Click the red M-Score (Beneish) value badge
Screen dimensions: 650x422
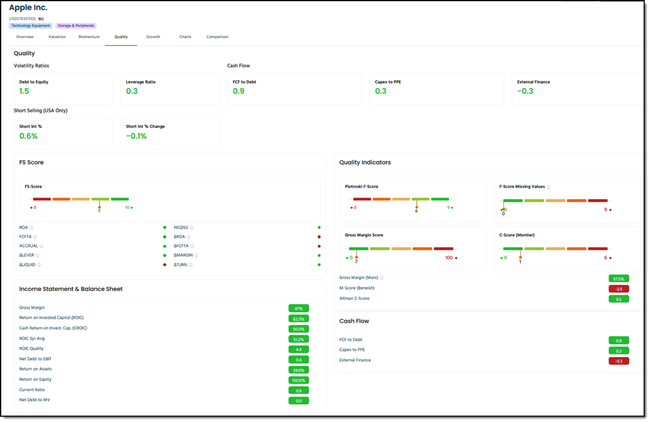tap(618, 289)
